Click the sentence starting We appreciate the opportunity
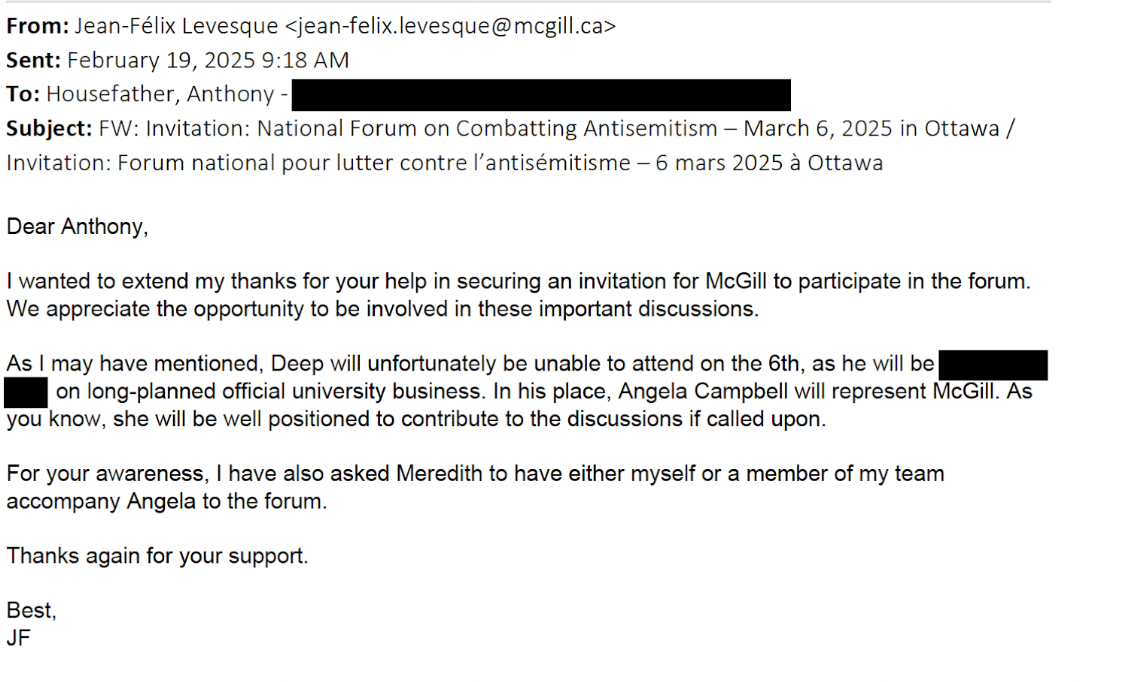Viewport: 1124px width, 682px height. pos(383,309)
